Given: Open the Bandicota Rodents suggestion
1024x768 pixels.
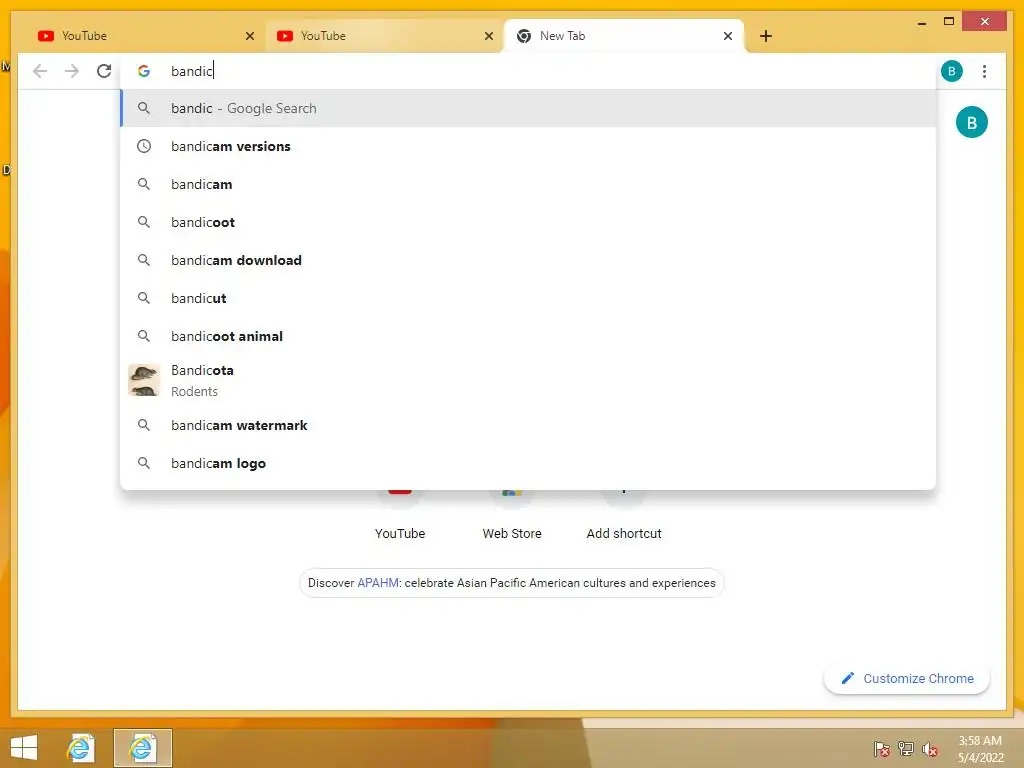Looking at the screenshot, I should tap(528, 380).
